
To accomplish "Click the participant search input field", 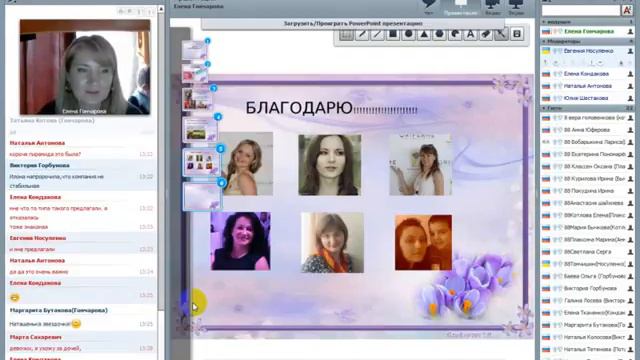I will (x=581, y=10).
